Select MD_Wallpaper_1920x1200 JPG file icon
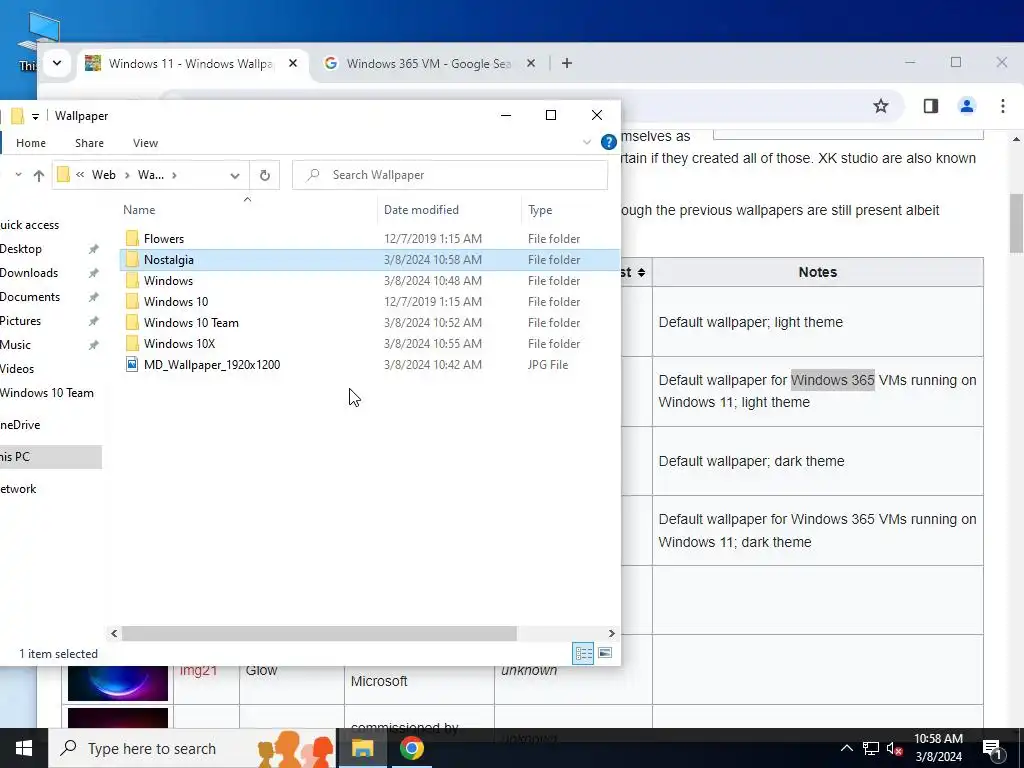Screen dimensions: 1024x768 [x=132, y=364]
